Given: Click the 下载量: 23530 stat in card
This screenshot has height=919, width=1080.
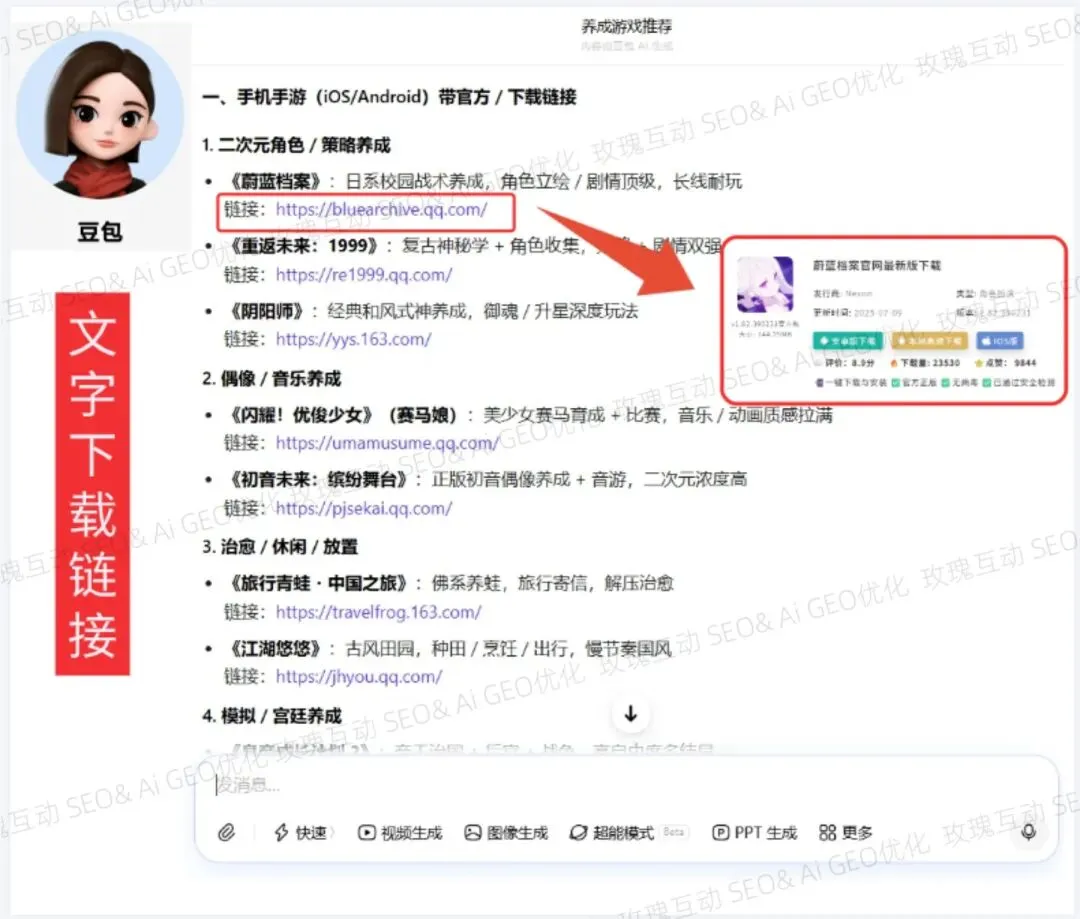Looking at the screenshot, I should 925,363.
